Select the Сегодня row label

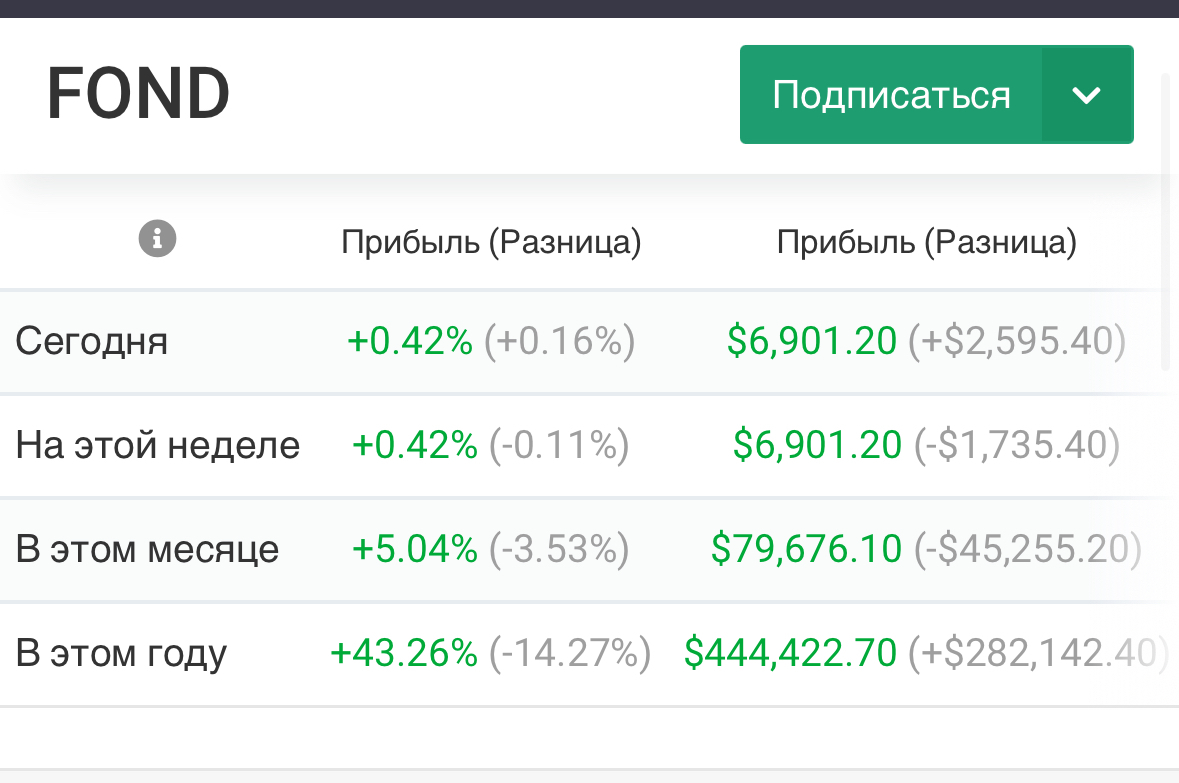[92, 342]
